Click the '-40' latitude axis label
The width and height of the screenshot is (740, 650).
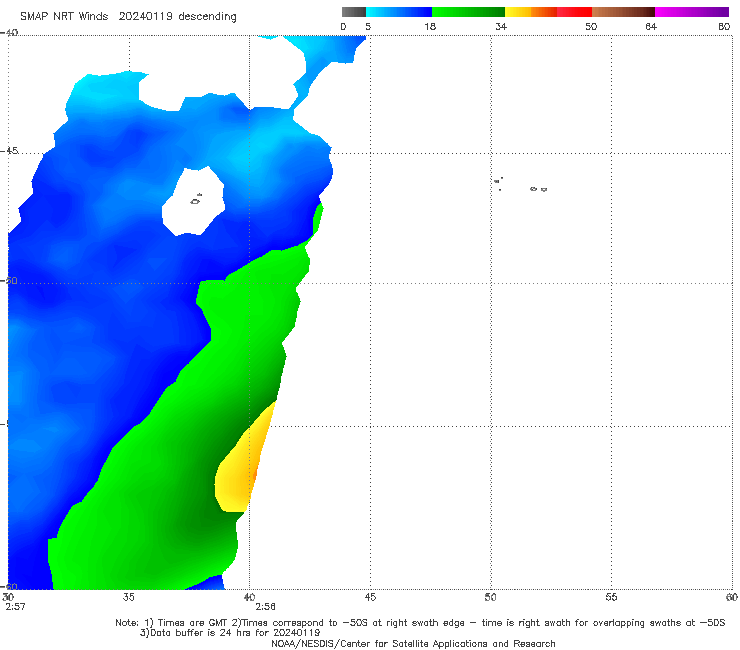click(9, 33)
